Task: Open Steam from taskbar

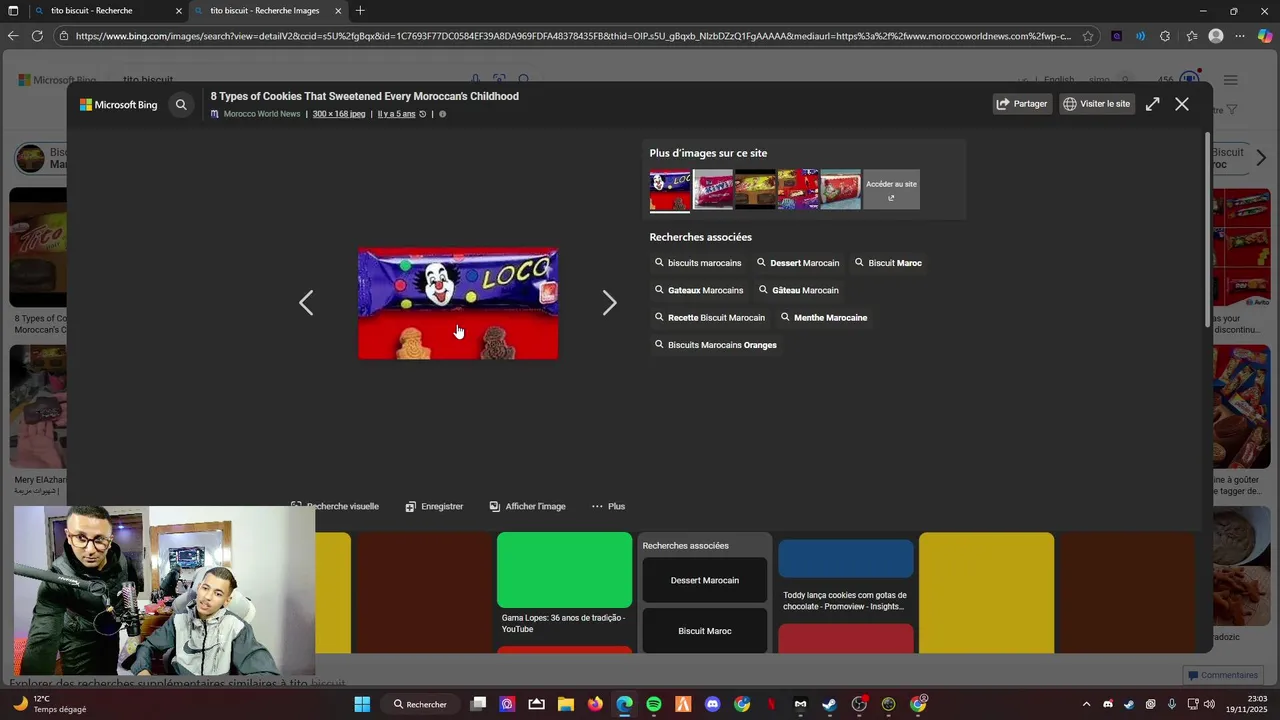Action: (829, 704)
